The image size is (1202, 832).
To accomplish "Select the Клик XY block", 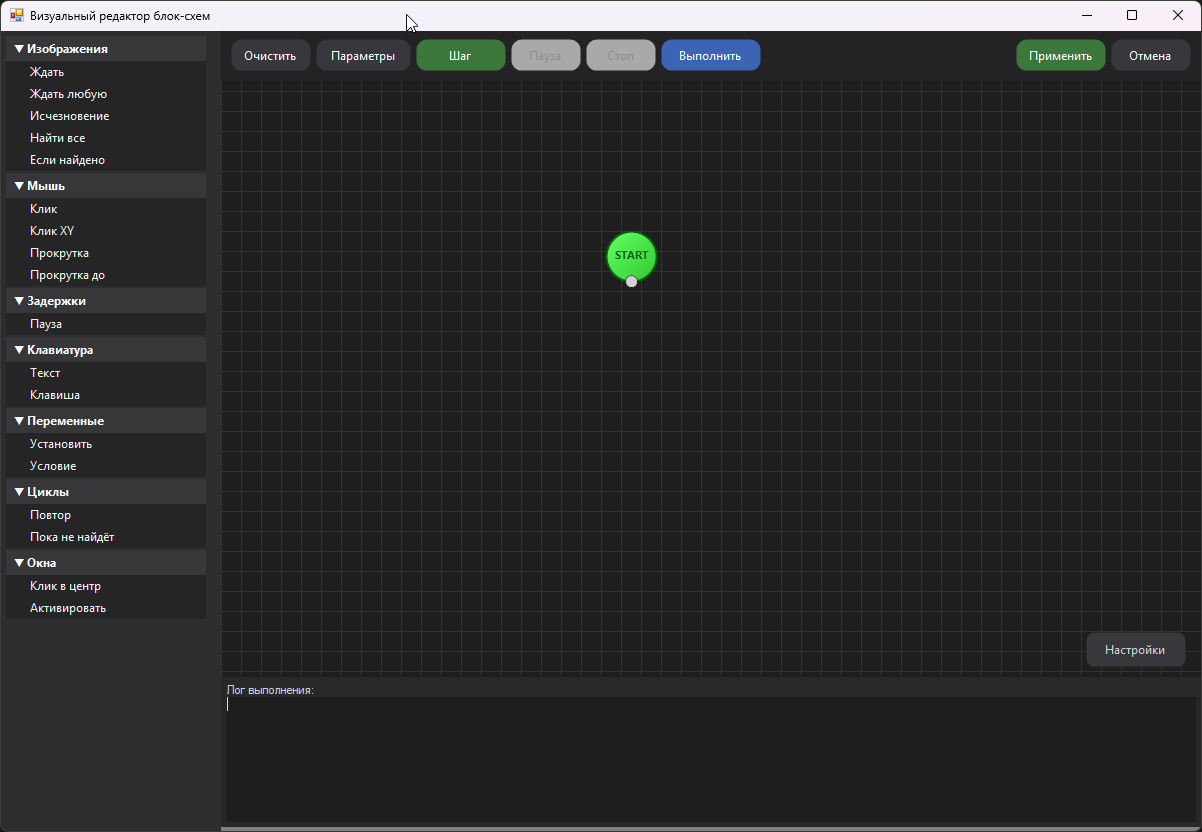I will tap(52, 231).
